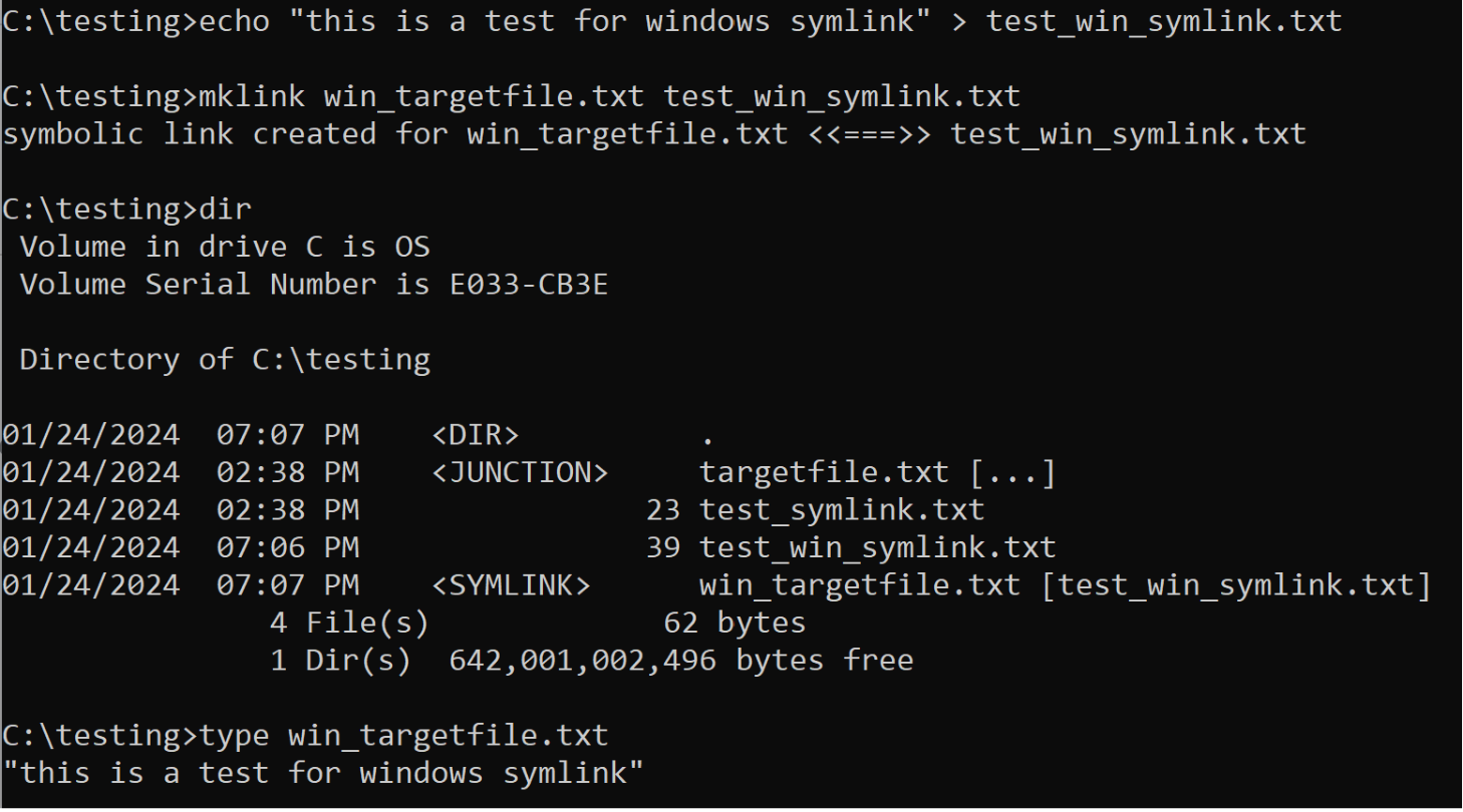Viewport: 1463px width, 812px height.
Task: Click the "Directory of C:\testing" line
Action: click(224, 360)
